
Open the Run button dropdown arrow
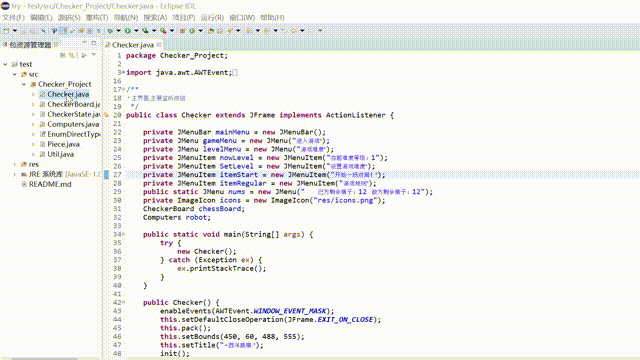[136, 31]
